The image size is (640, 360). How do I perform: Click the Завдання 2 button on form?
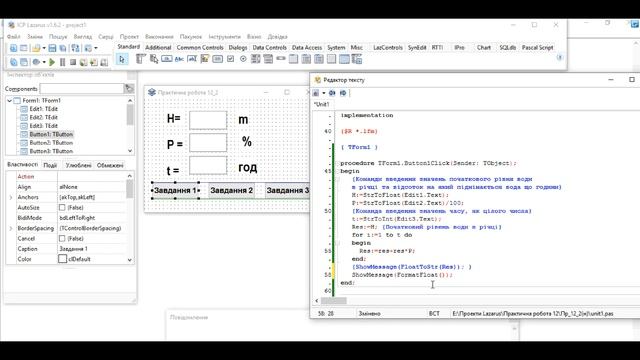tap(231, 191)
